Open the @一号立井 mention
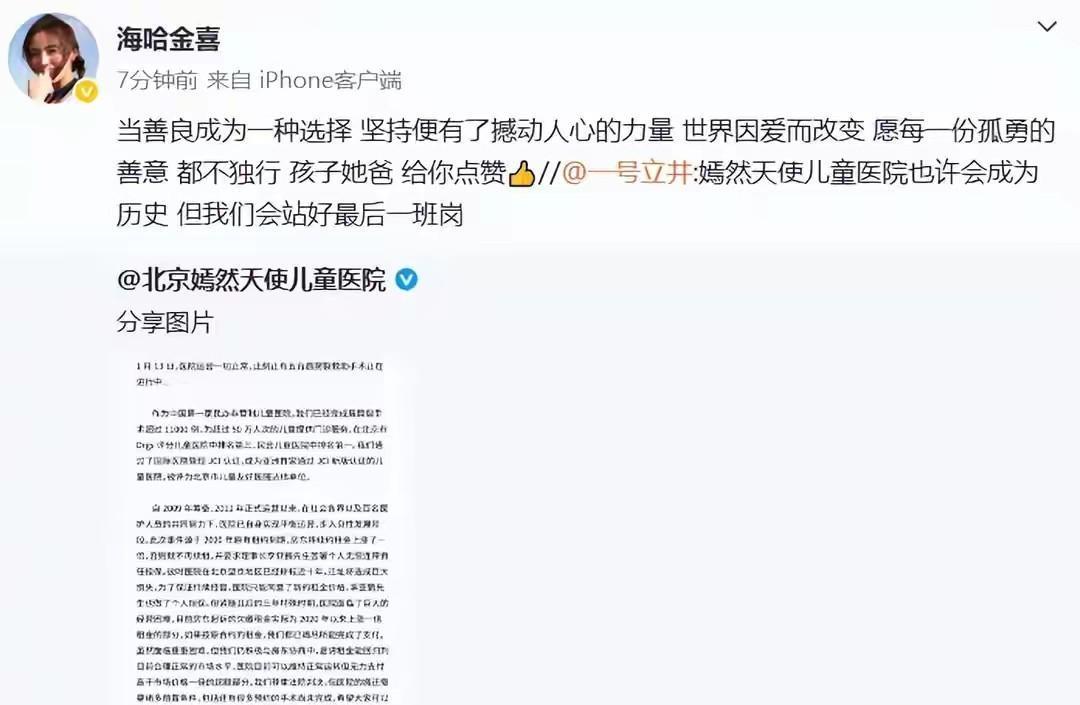Screen dimensions: 1080x705 pyautogui.click(x=627, y=172)
